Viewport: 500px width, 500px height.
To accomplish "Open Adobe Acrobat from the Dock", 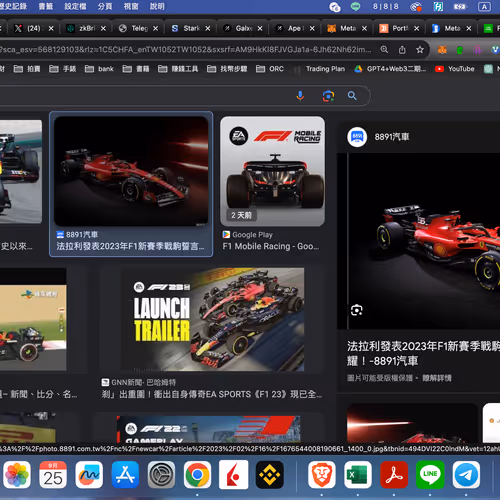I will [394, 475].
